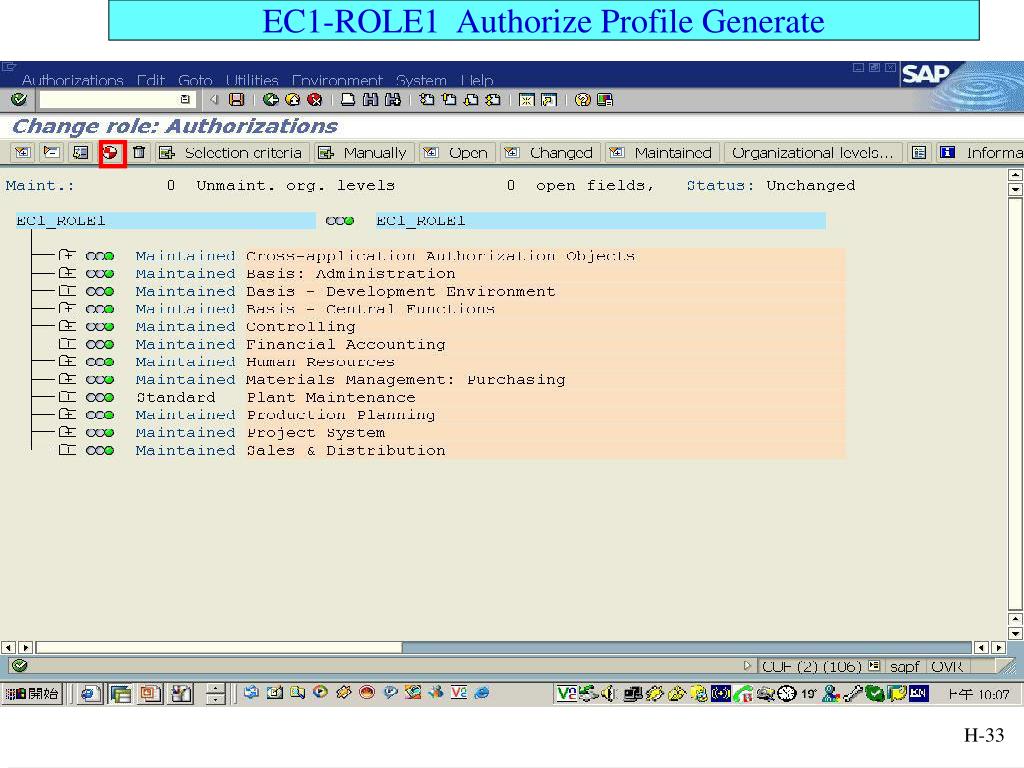
Task: Go to Last Page icon
Action: tap(493, 99)
